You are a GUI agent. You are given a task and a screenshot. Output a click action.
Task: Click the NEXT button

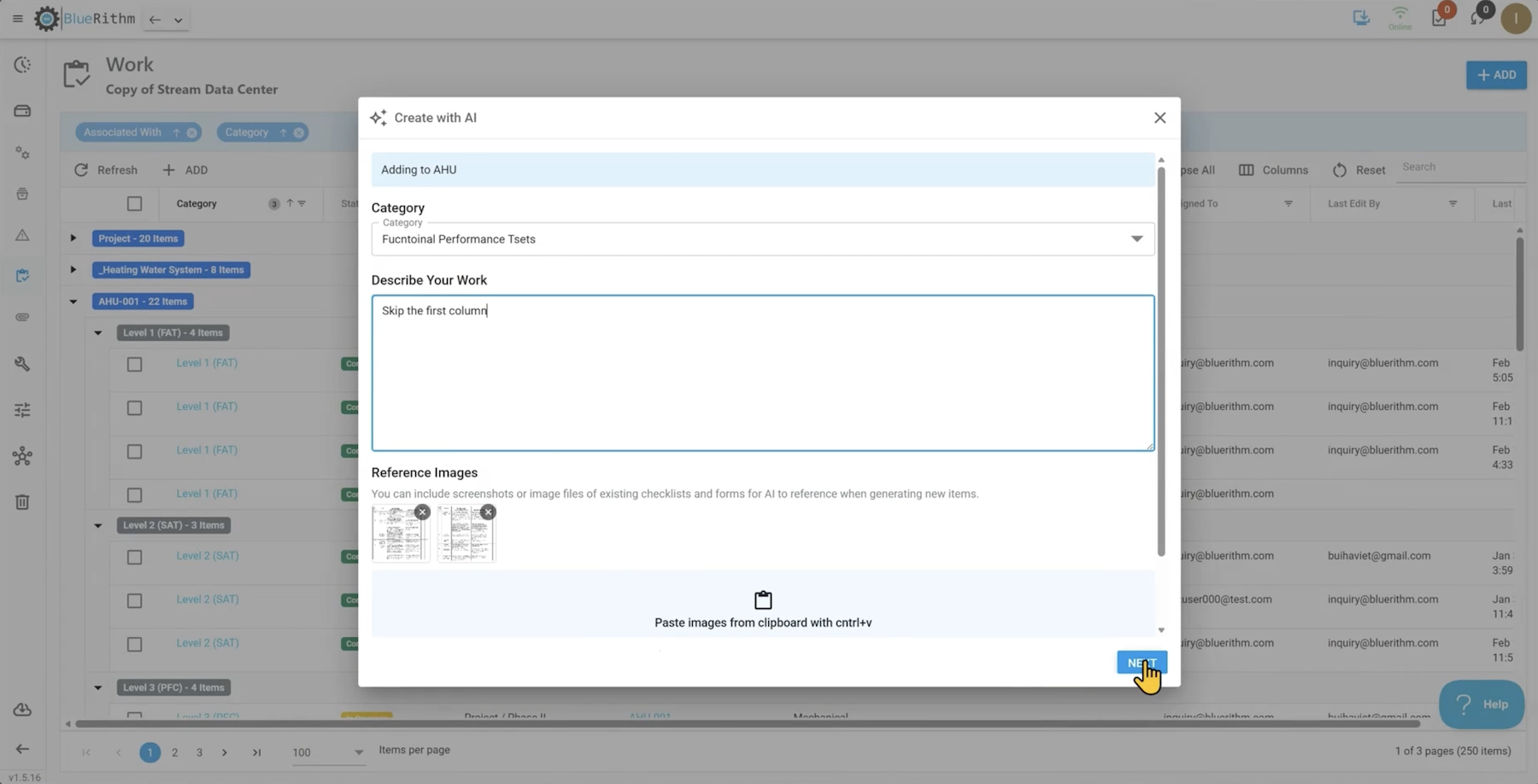point(1142,663)
